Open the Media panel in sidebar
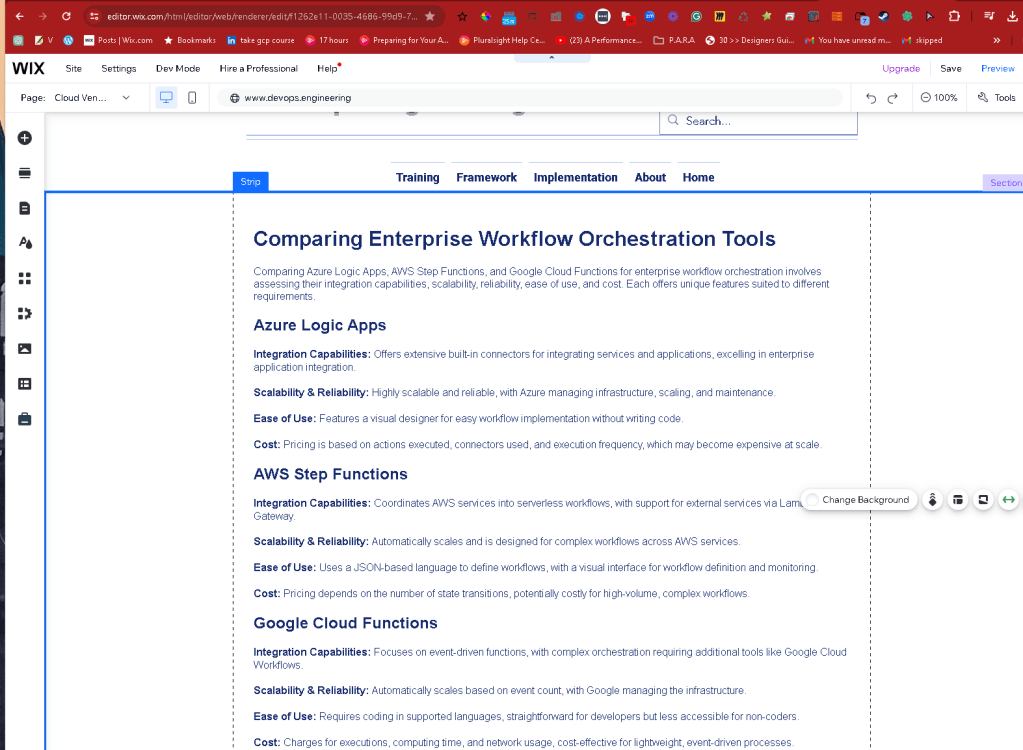This screenshot has height=750, width=1023. [x=25, y=349]
